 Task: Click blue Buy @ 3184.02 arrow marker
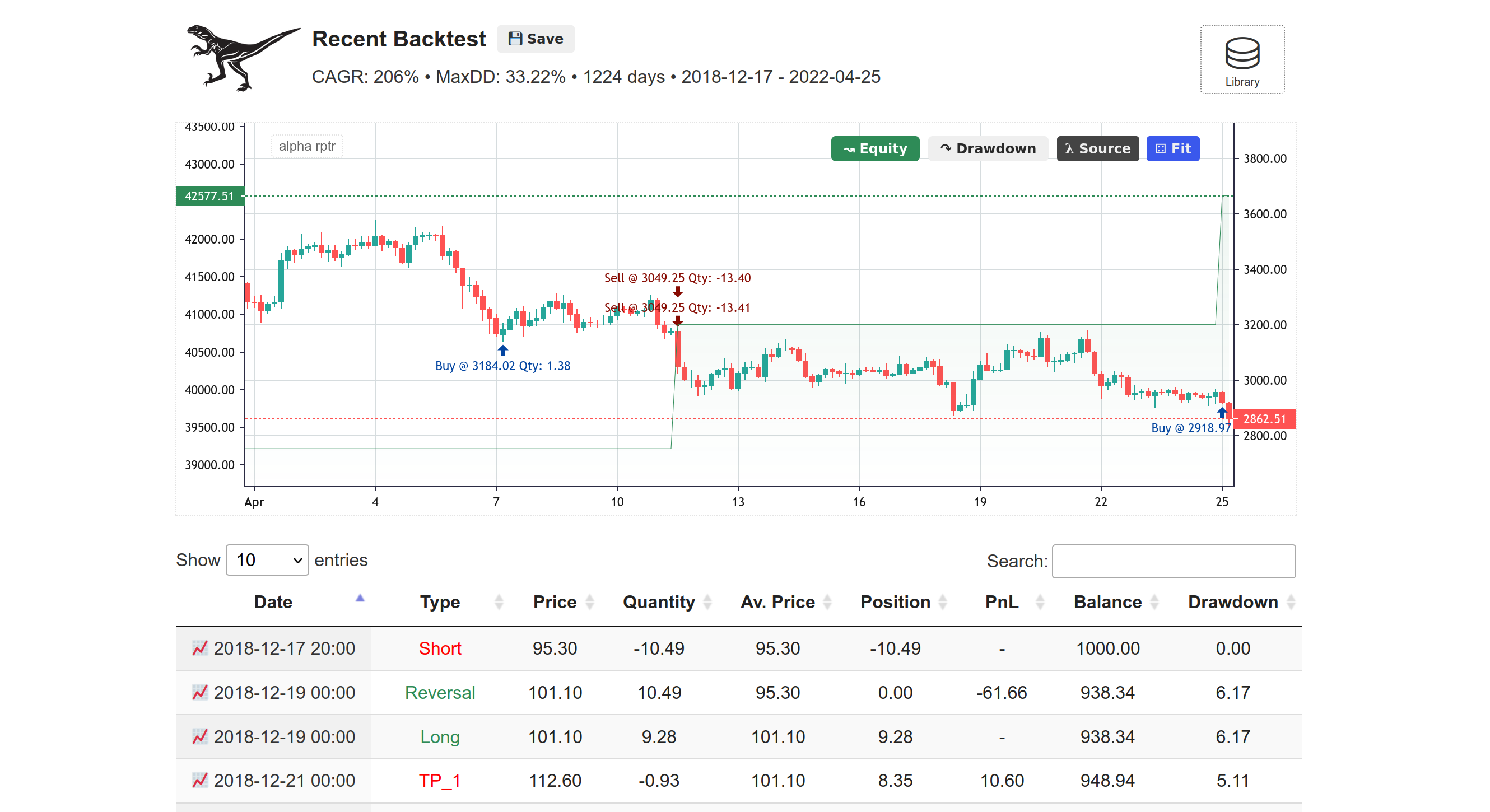pos(502,351)
